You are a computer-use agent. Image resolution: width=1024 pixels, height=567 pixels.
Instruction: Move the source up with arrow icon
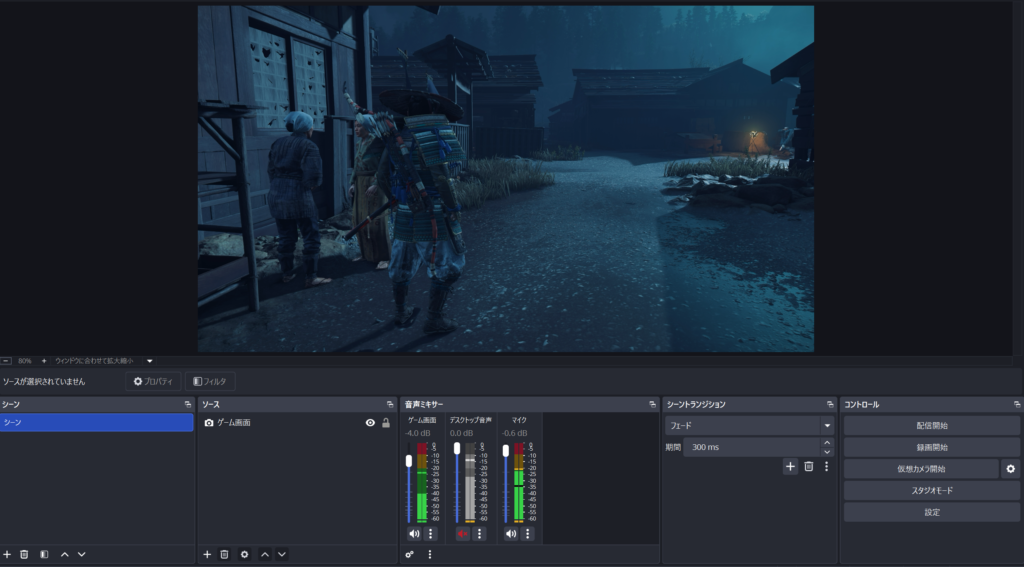pos(265,554)
